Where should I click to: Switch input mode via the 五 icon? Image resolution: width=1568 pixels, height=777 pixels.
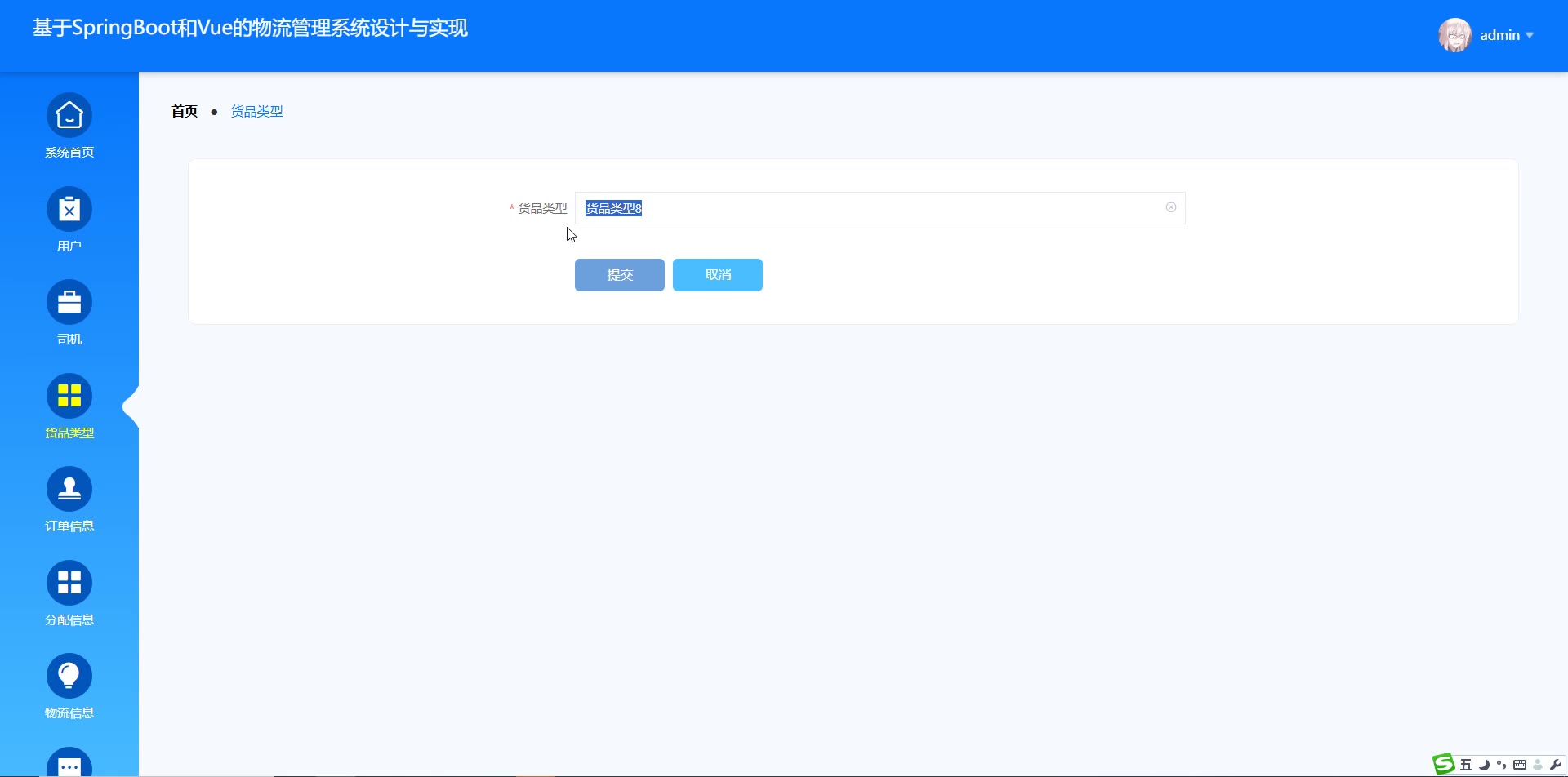[1466, 765]
